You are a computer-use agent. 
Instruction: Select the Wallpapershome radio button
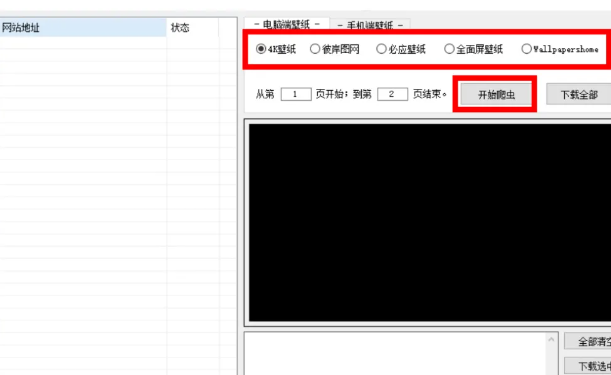coord(560,49)
